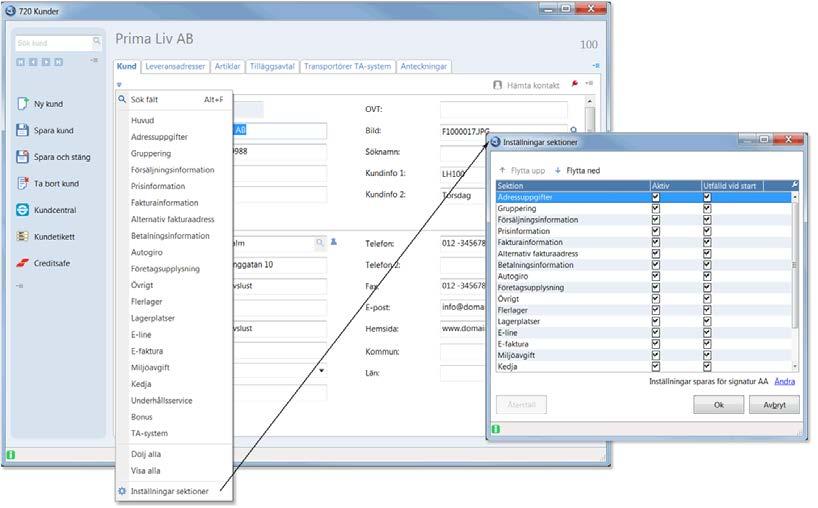Click the Flytta ned arrow icon

pyautogui.click(x=558, y=170)
